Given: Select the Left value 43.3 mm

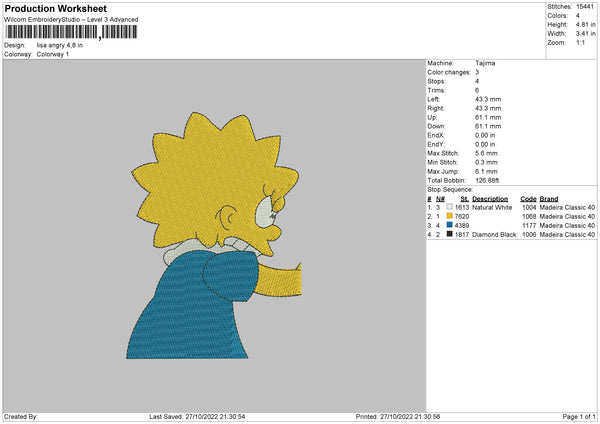Looking at the screenshot, I should tap(488, 99).
